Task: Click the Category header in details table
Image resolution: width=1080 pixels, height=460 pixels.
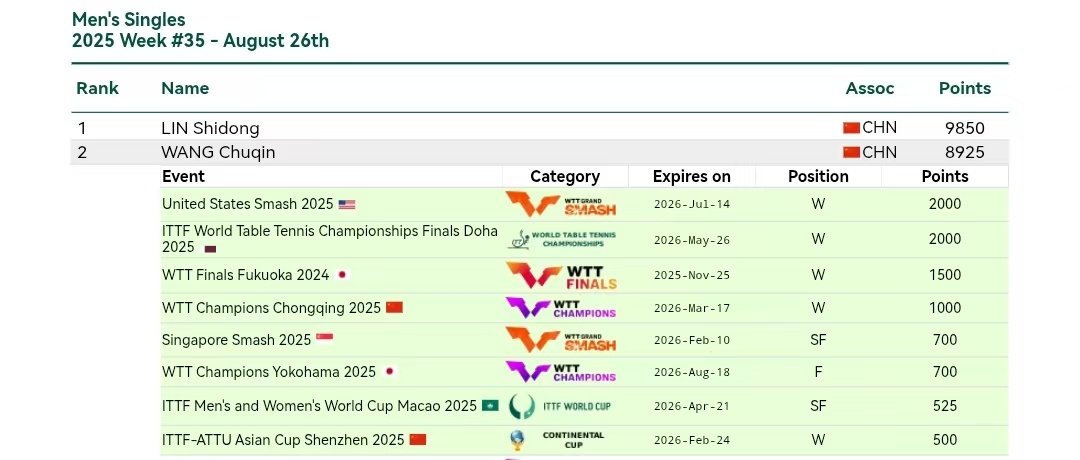Action: click(x=565, y=176)
